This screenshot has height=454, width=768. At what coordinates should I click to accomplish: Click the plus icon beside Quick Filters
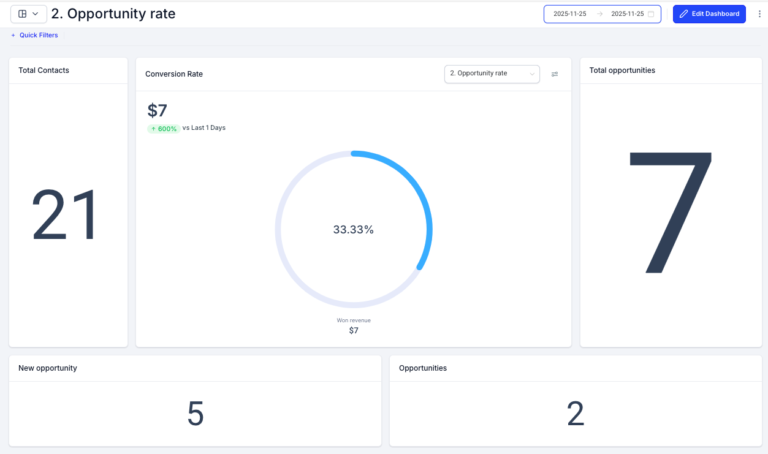pos(13,35)
